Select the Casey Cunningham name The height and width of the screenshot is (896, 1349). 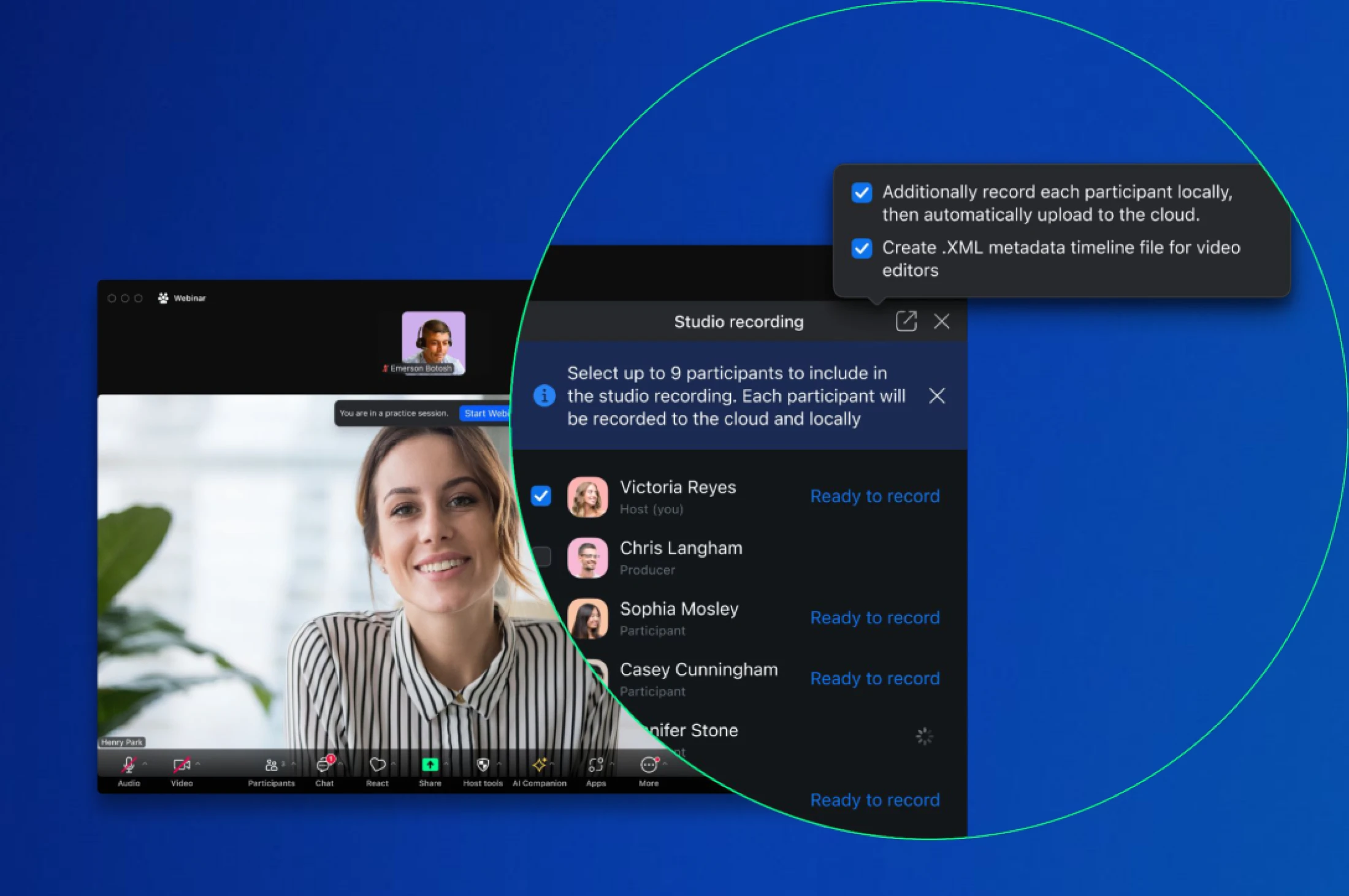coord(698,669)
